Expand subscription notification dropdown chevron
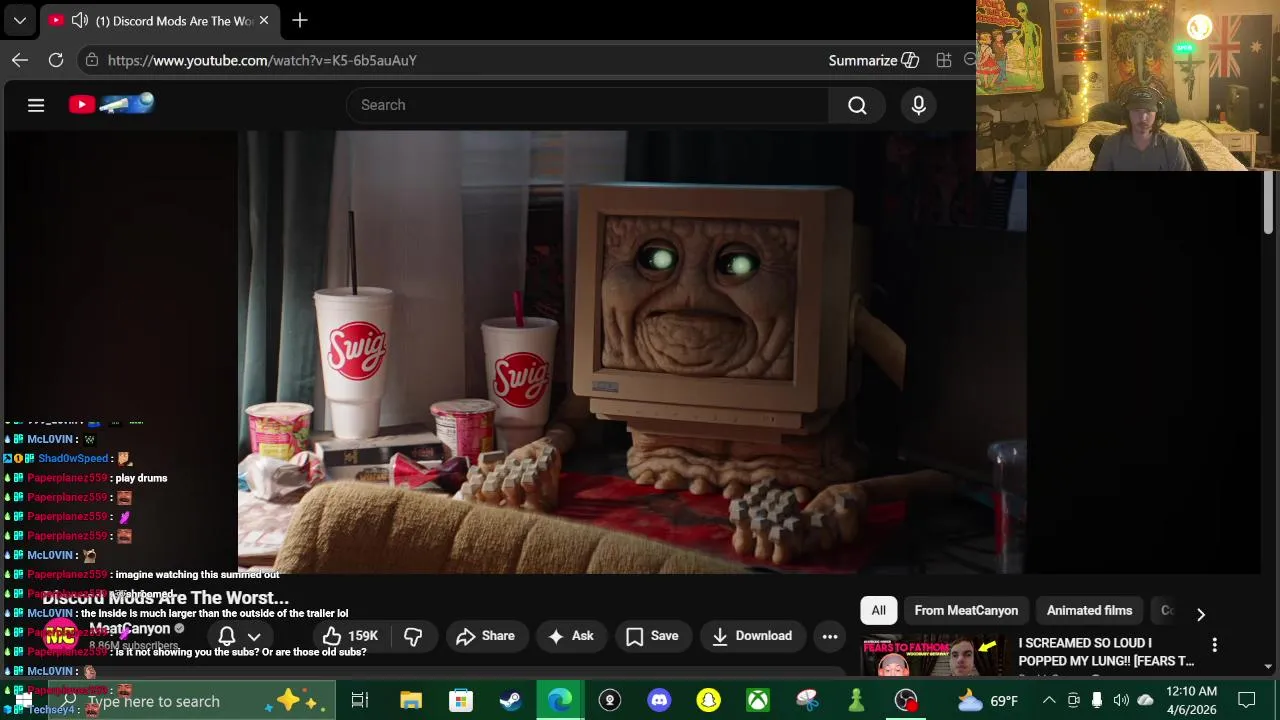This screenshot has height=720, width=1280. [x=254, y=636]
